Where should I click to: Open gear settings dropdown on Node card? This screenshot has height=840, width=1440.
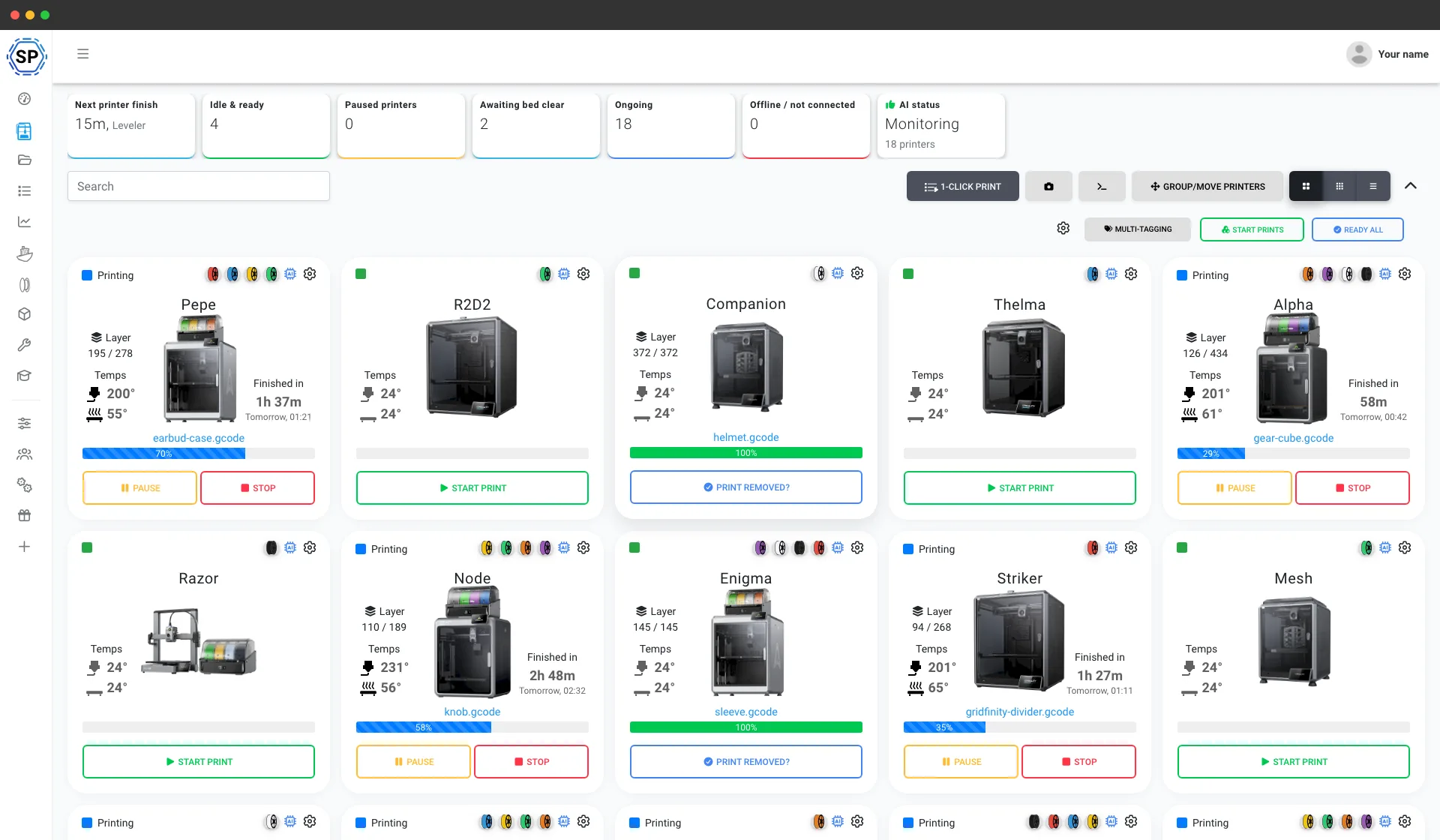583,548
